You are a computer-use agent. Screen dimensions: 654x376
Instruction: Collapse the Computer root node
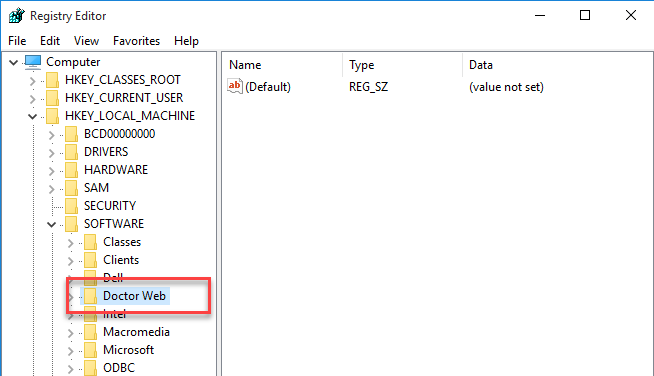click(13, 63)
